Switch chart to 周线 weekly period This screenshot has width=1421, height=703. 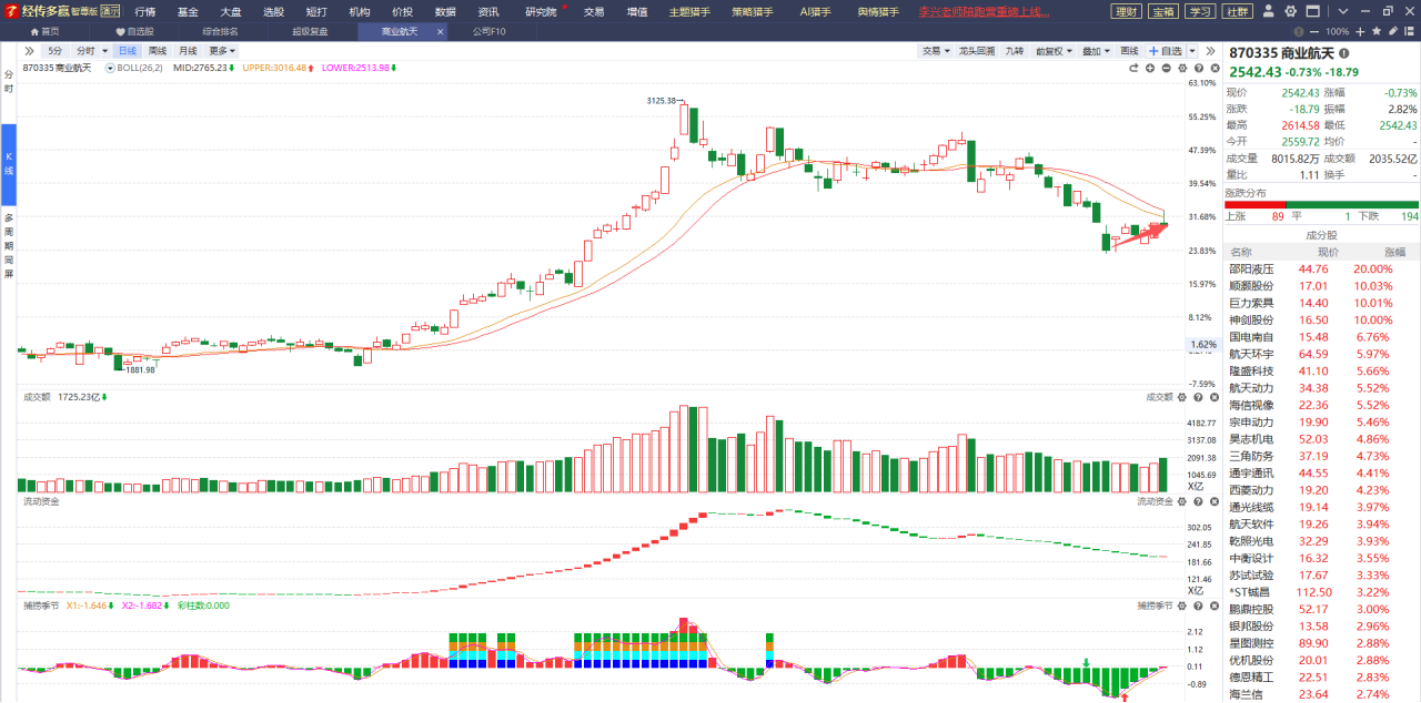158,50
